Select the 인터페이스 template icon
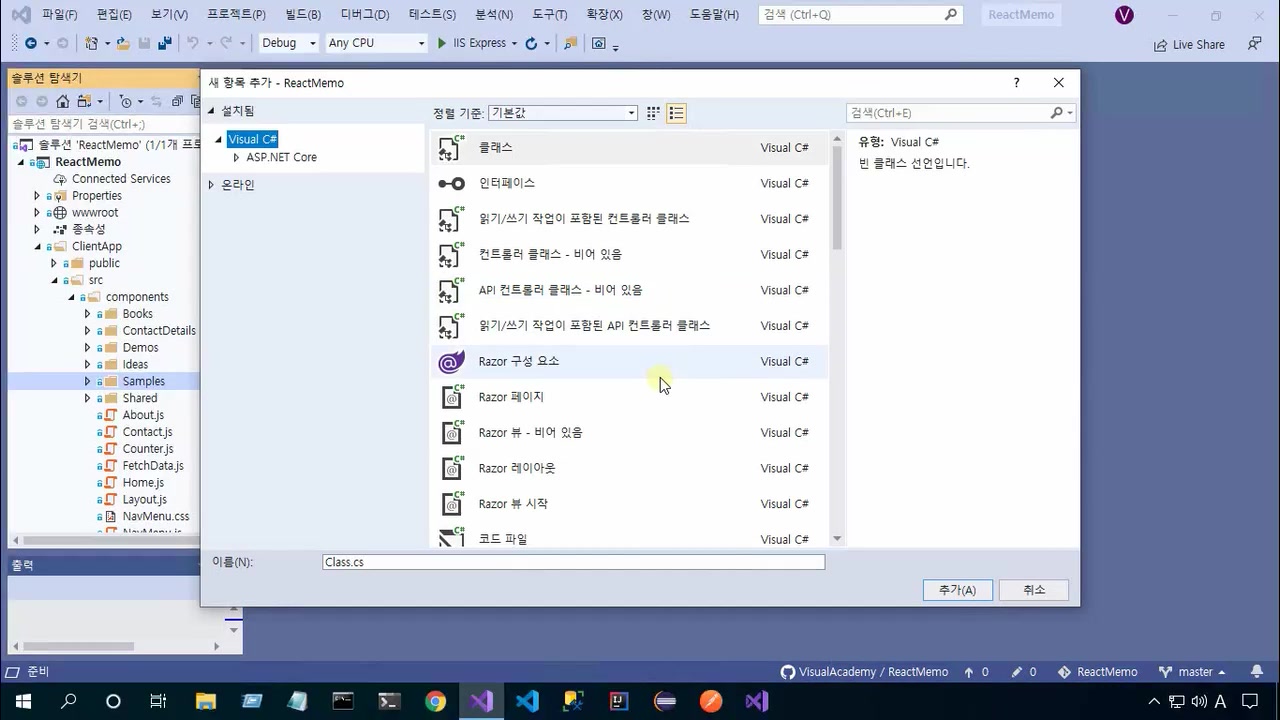1280x720 pixels. click(x=451, y=183)
